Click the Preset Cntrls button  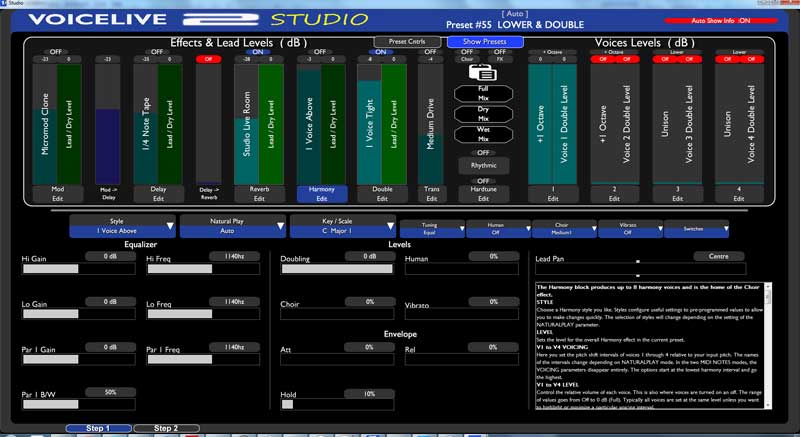point(407,42)
